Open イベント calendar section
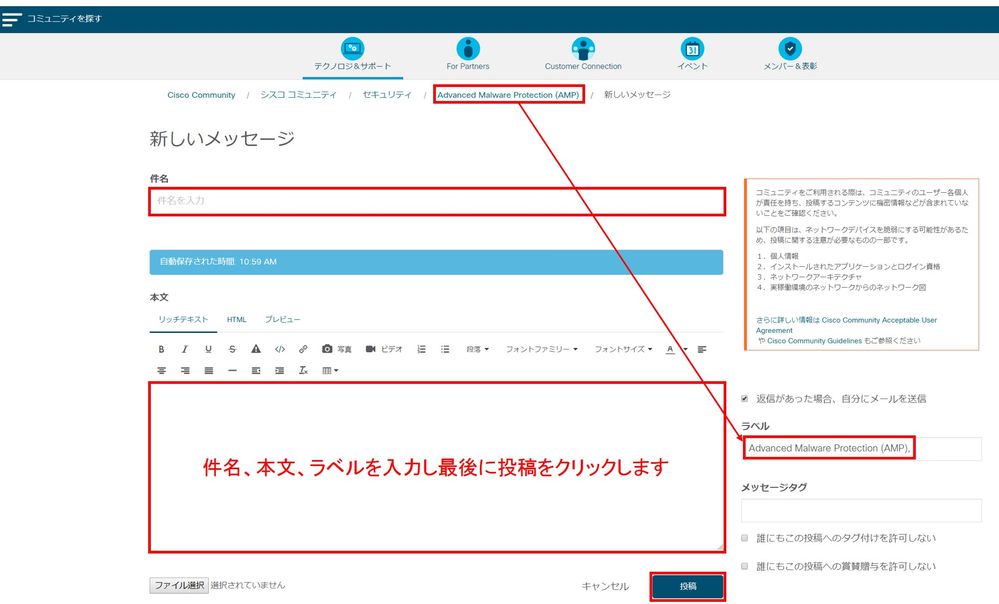 pos(693,54)
